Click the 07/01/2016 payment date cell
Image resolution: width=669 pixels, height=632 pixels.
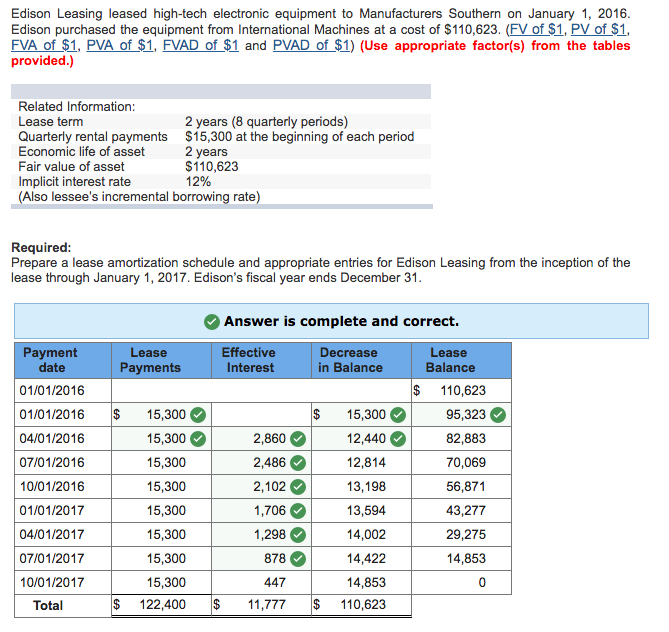click(63, 463)
